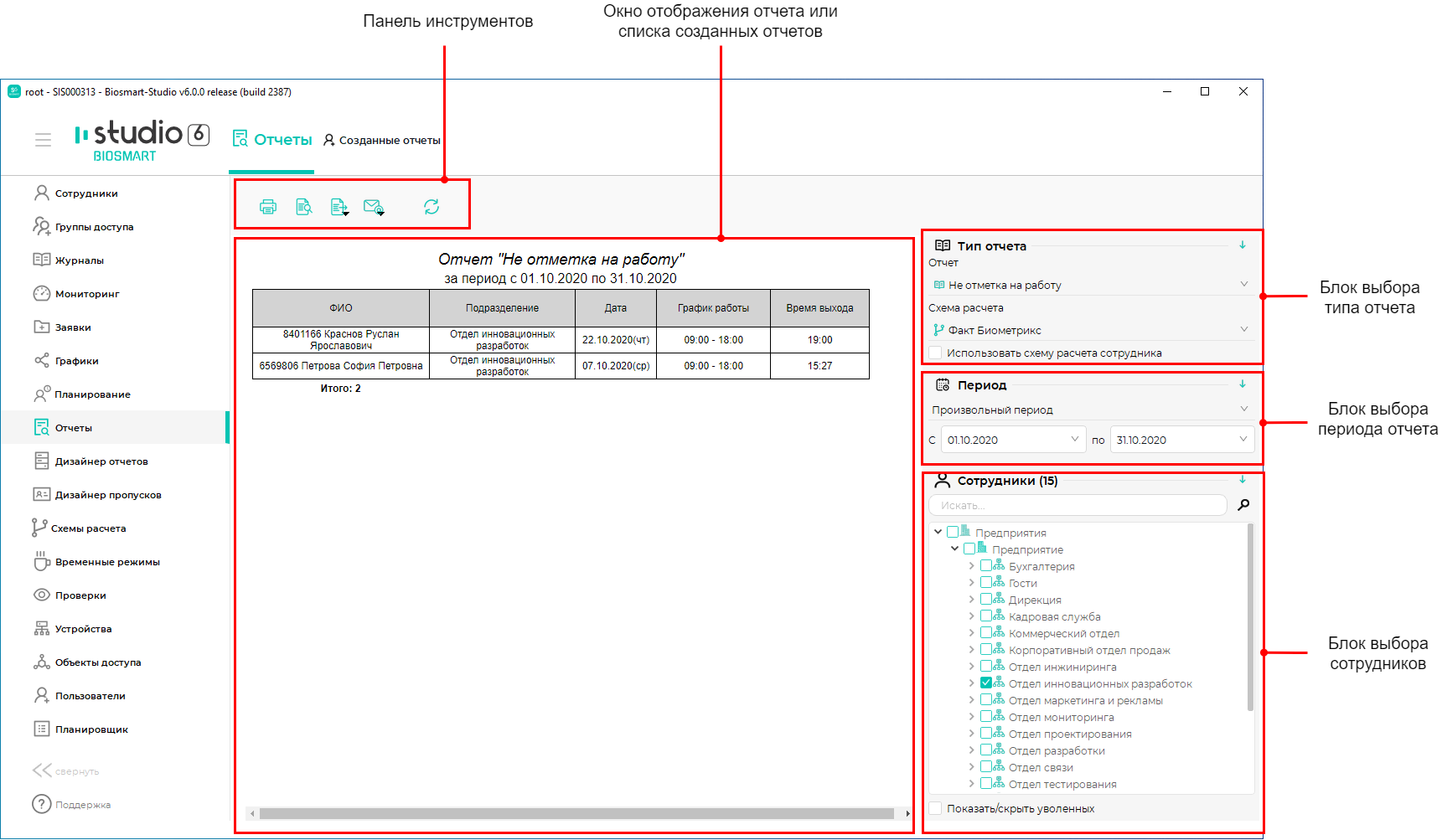Collapse the root Предприятия tree node
Image resolution: width=1442 pixels, height=840 pixels.
[938, 532]
